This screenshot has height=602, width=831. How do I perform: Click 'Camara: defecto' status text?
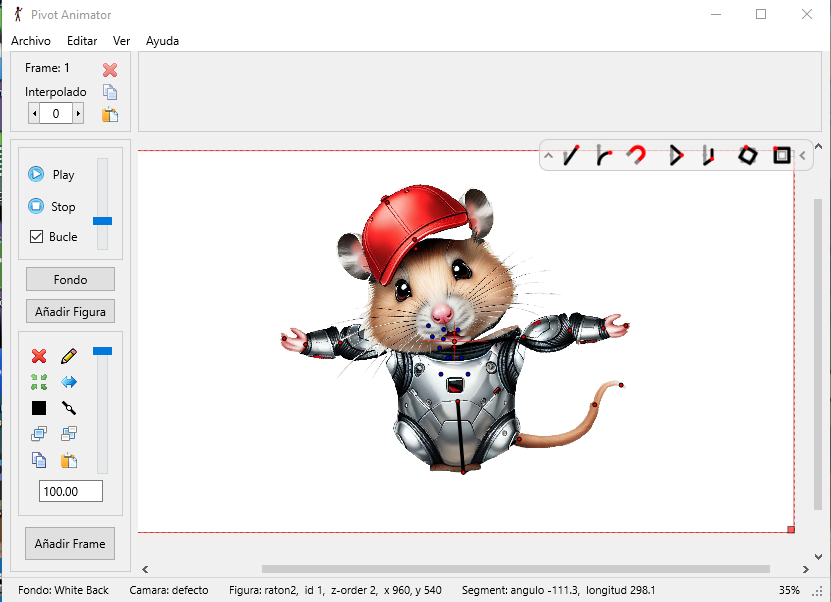click(169, 590)
